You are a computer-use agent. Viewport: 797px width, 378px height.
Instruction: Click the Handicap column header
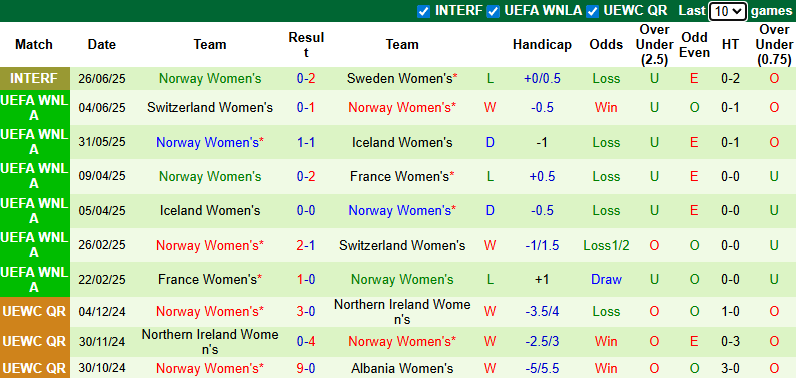click(x=542, y=45)
